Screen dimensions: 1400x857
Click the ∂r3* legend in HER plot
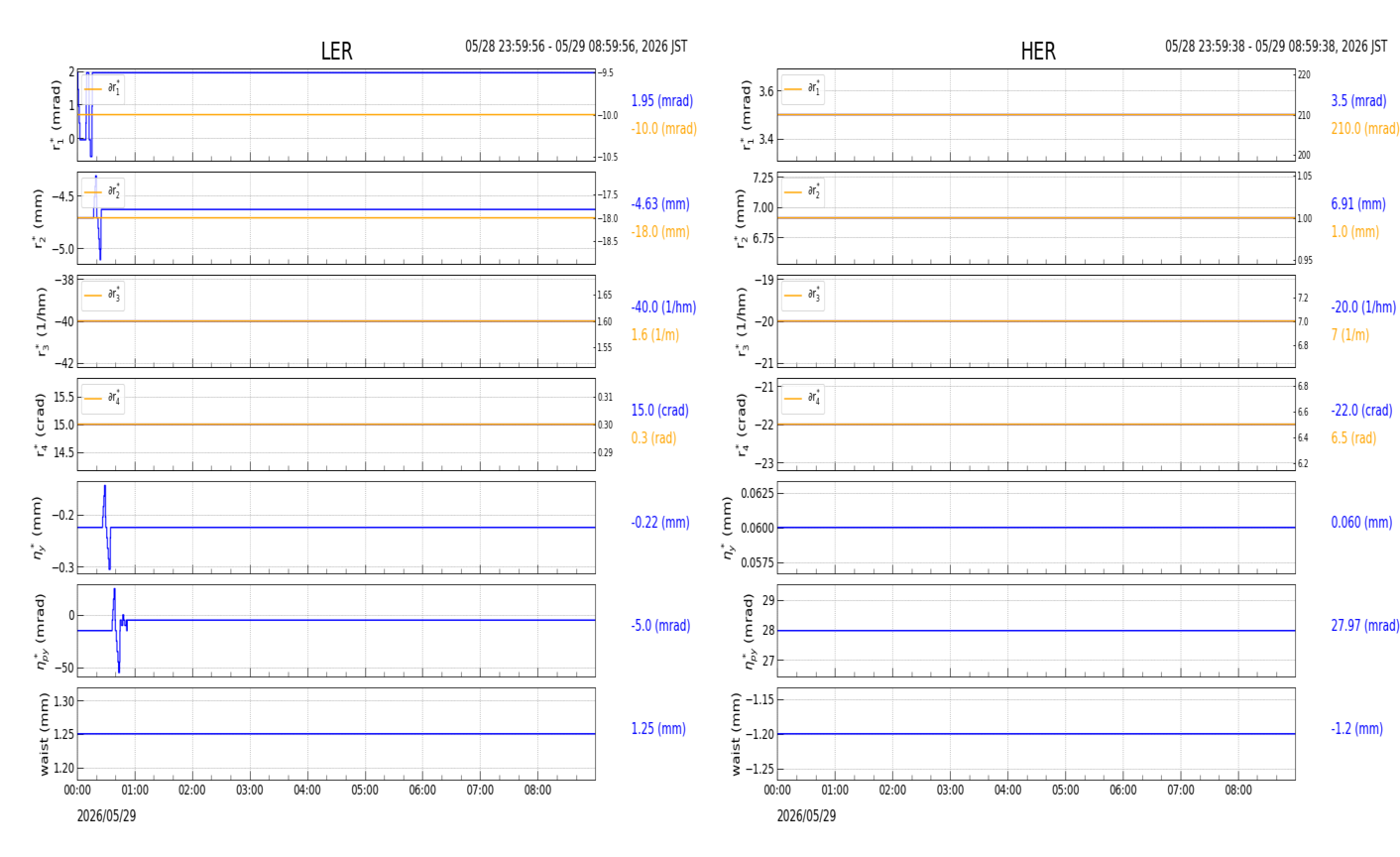[x=803, y=295]
